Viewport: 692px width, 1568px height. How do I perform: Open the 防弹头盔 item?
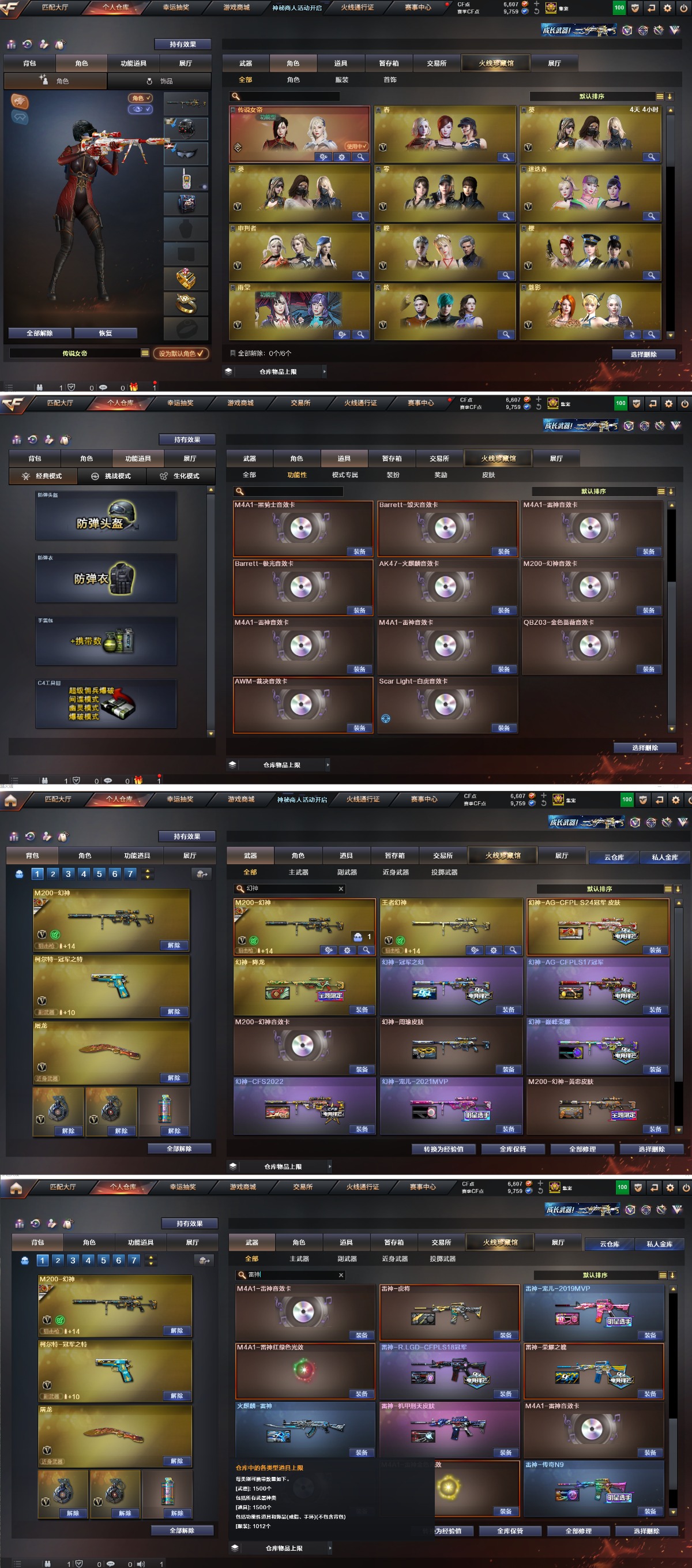click(x=107, y=516)
